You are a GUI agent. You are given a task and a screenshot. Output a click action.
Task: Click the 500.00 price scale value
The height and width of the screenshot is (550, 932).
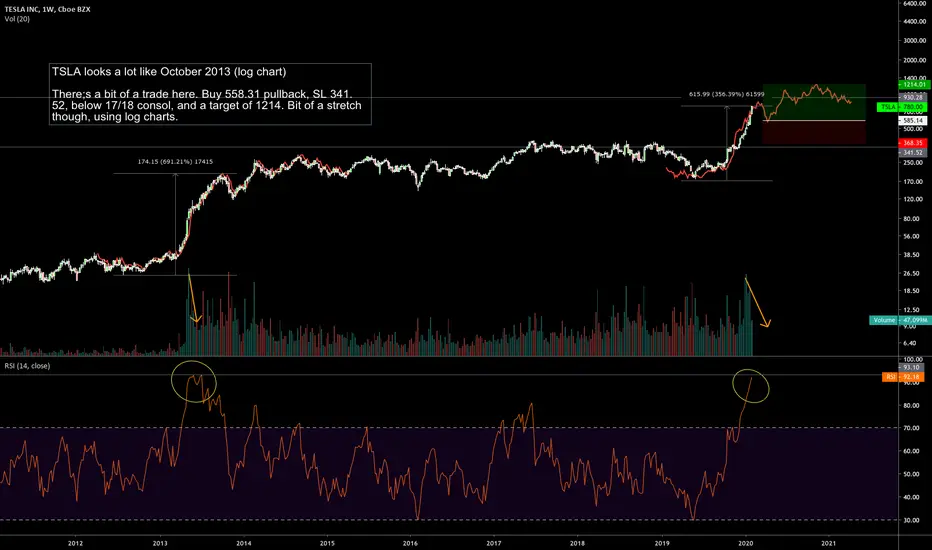point(914,129)
